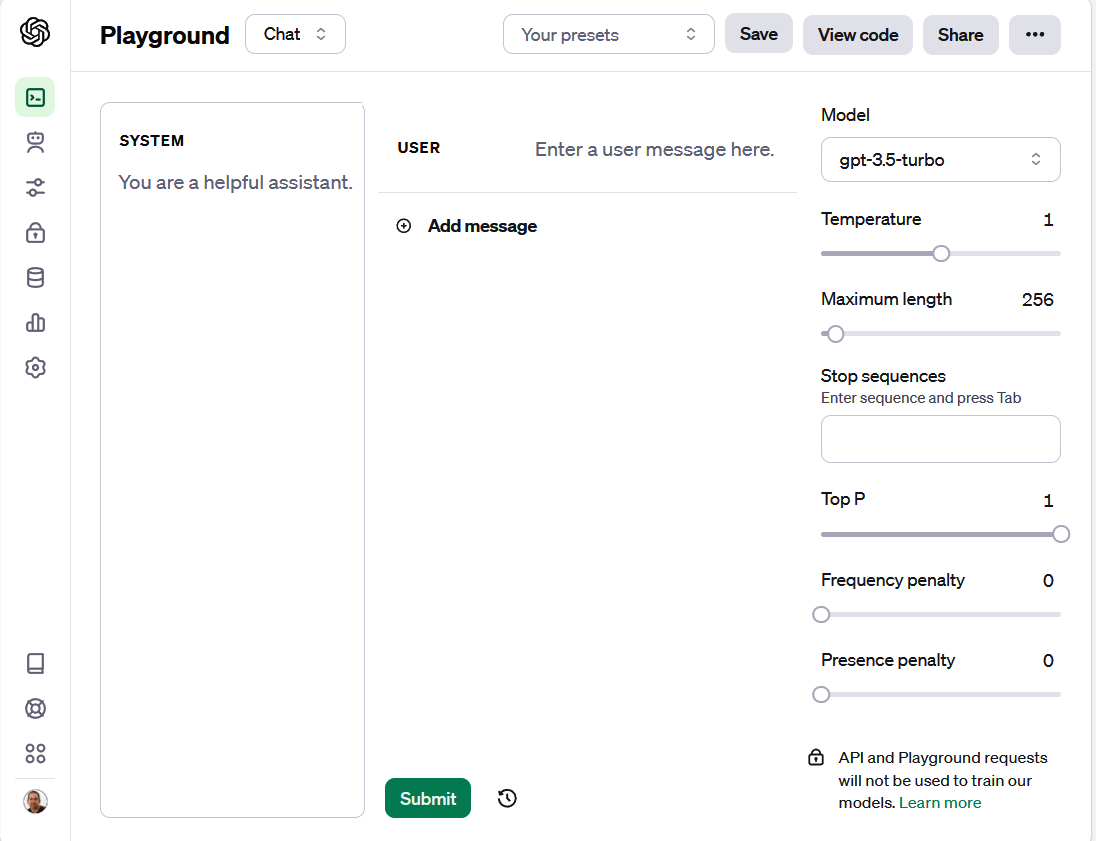Open the Storage database icon in sidebar

click(x=35, y=278)
